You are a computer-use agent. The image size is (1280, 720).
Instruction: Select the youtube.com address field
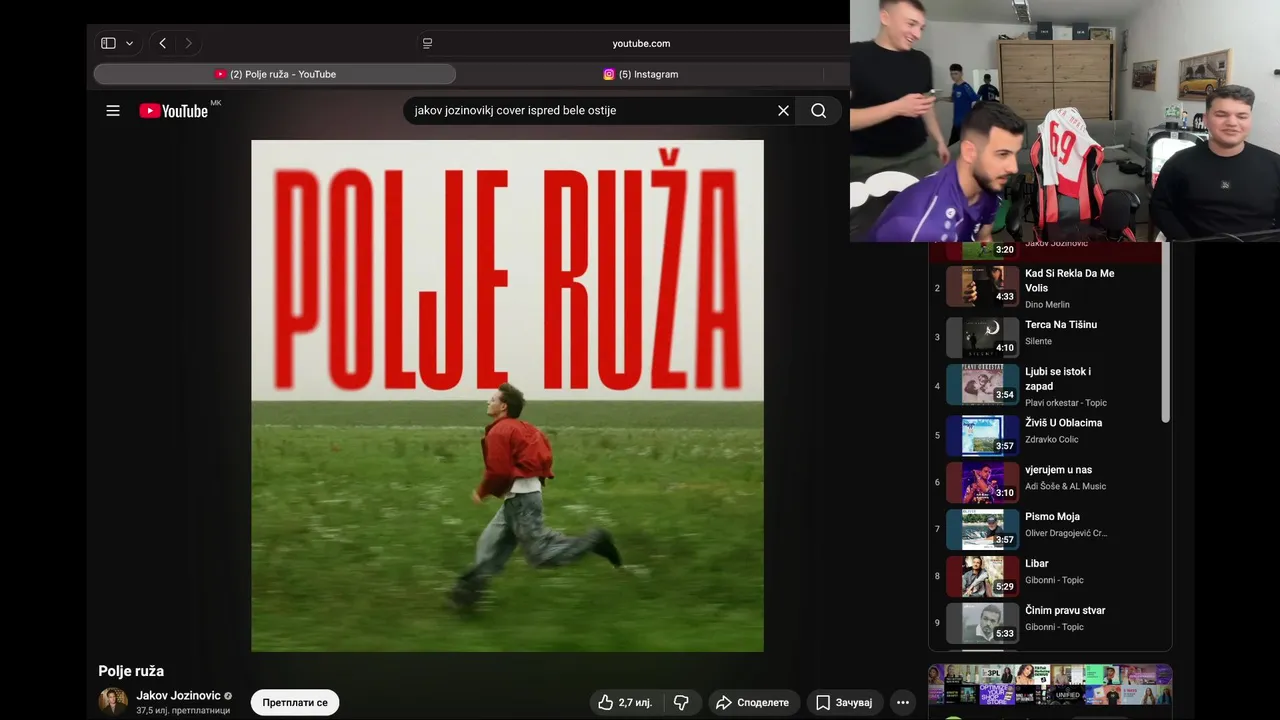point(641,43)
